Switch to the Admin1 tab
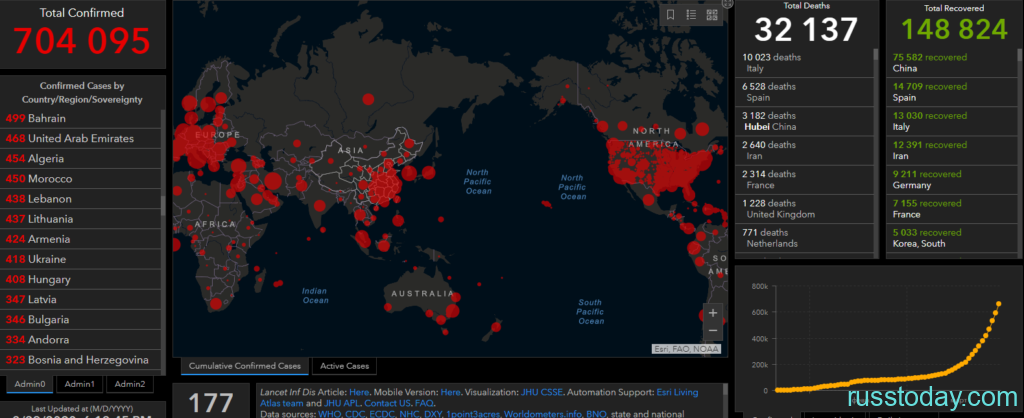 79,384
